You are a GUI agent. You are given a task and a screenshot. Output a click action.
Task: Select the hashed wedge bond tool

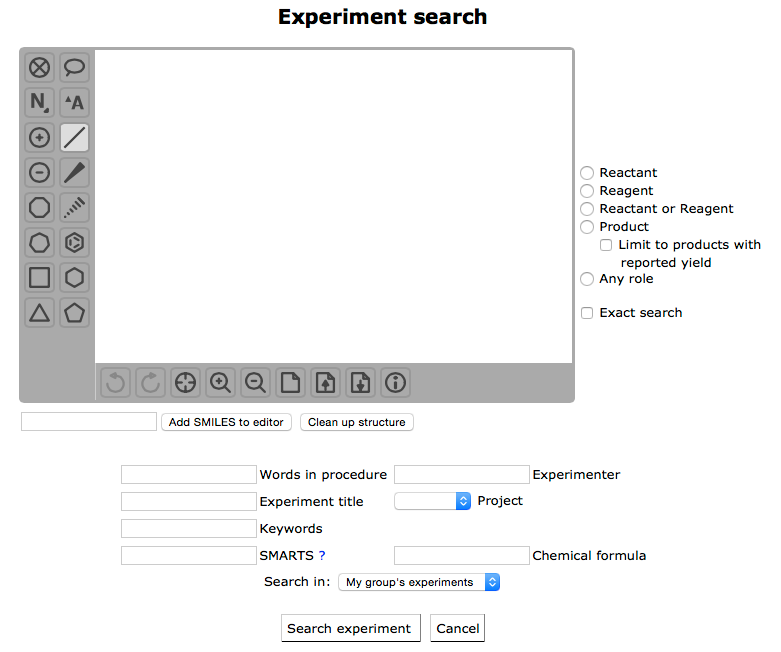pos(74,208)
